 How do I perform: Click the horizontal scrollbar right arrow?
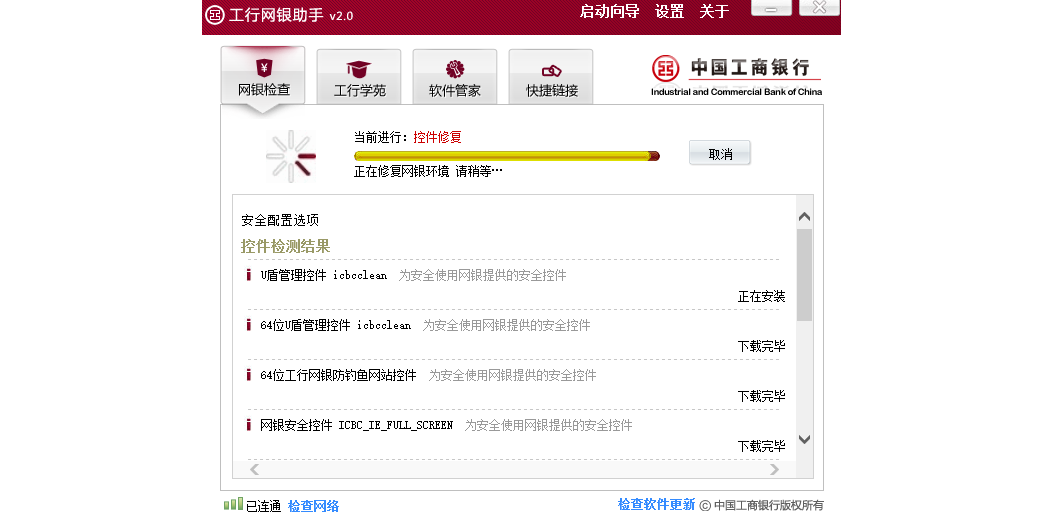(x=774, y=469)
